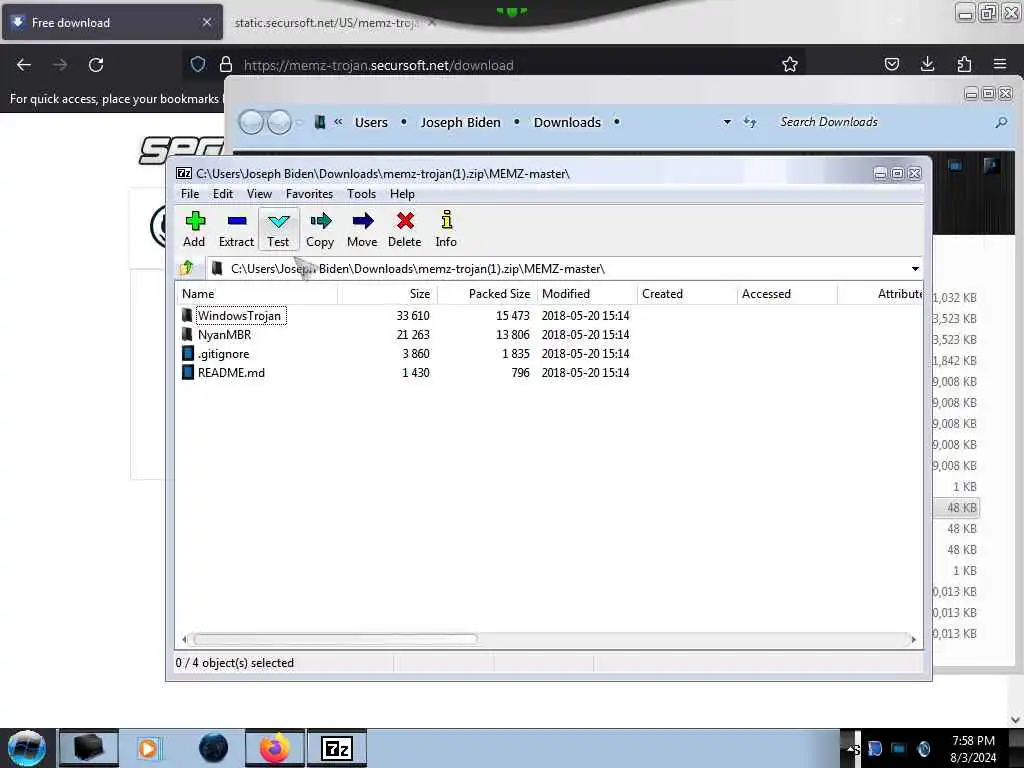Go up one folder level in 7-Zip

coord(187,268)
